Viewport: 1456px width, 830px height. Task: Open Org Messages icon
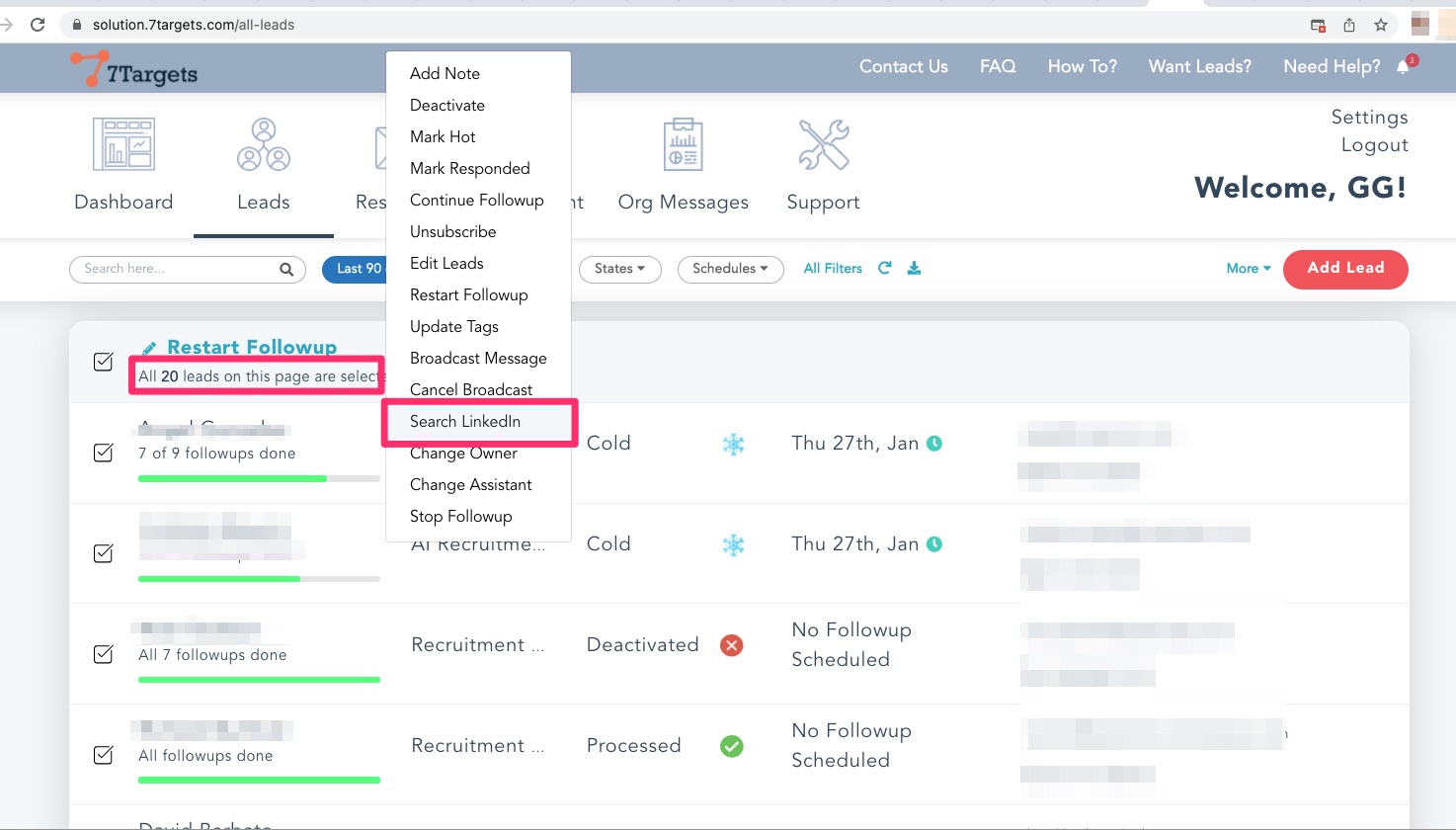(x=683, y=144)
